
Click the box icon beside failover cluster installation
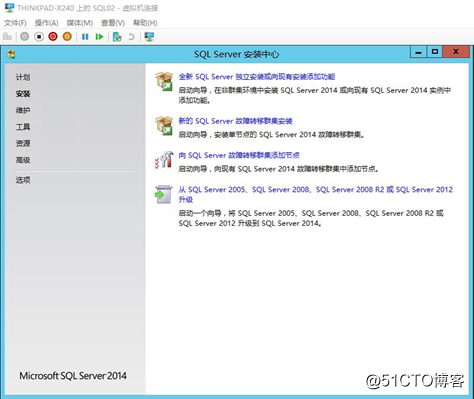point(164,126)
